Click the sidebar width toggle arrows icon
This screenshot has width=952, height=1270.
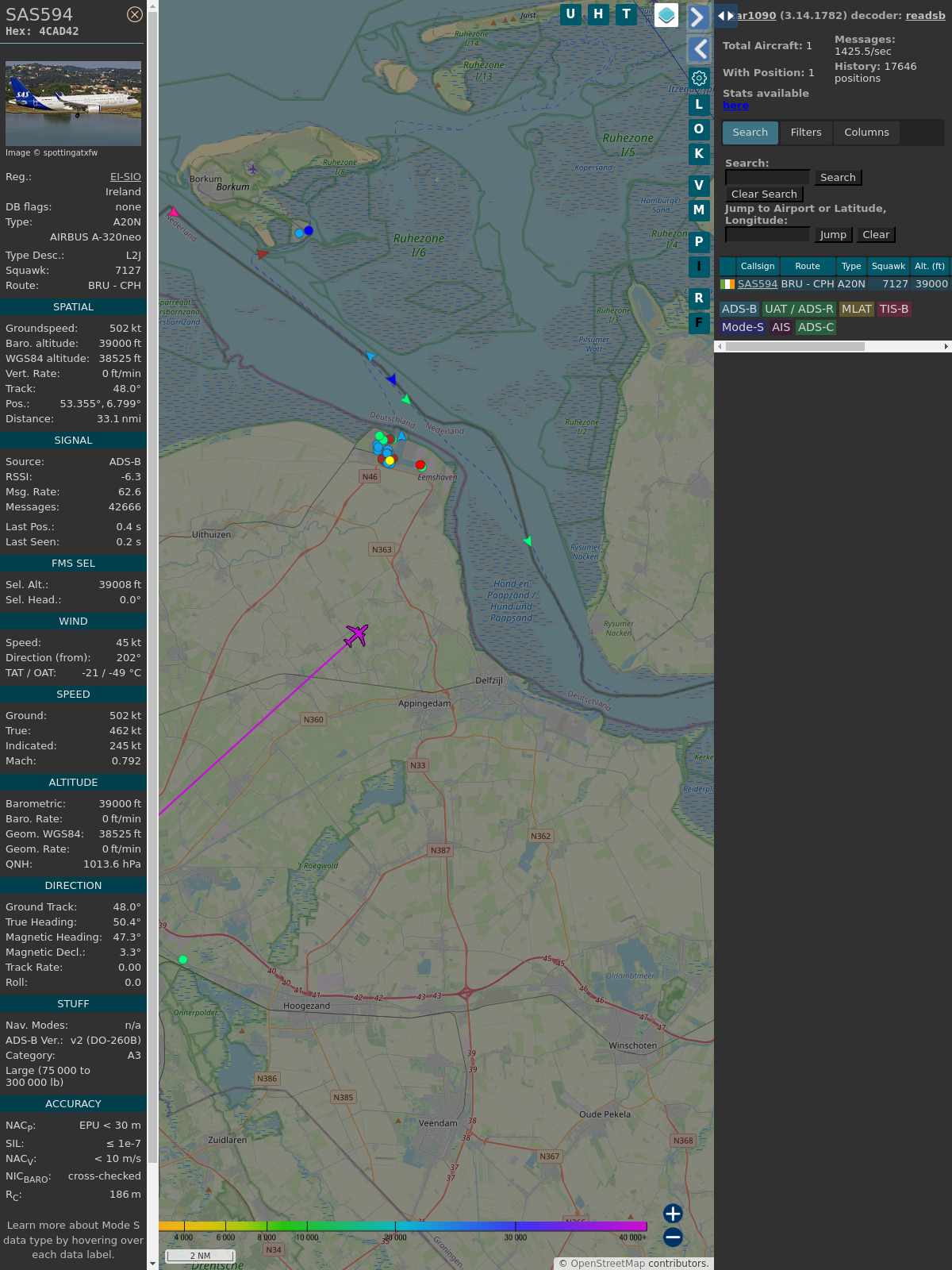(x=726, y=16)
